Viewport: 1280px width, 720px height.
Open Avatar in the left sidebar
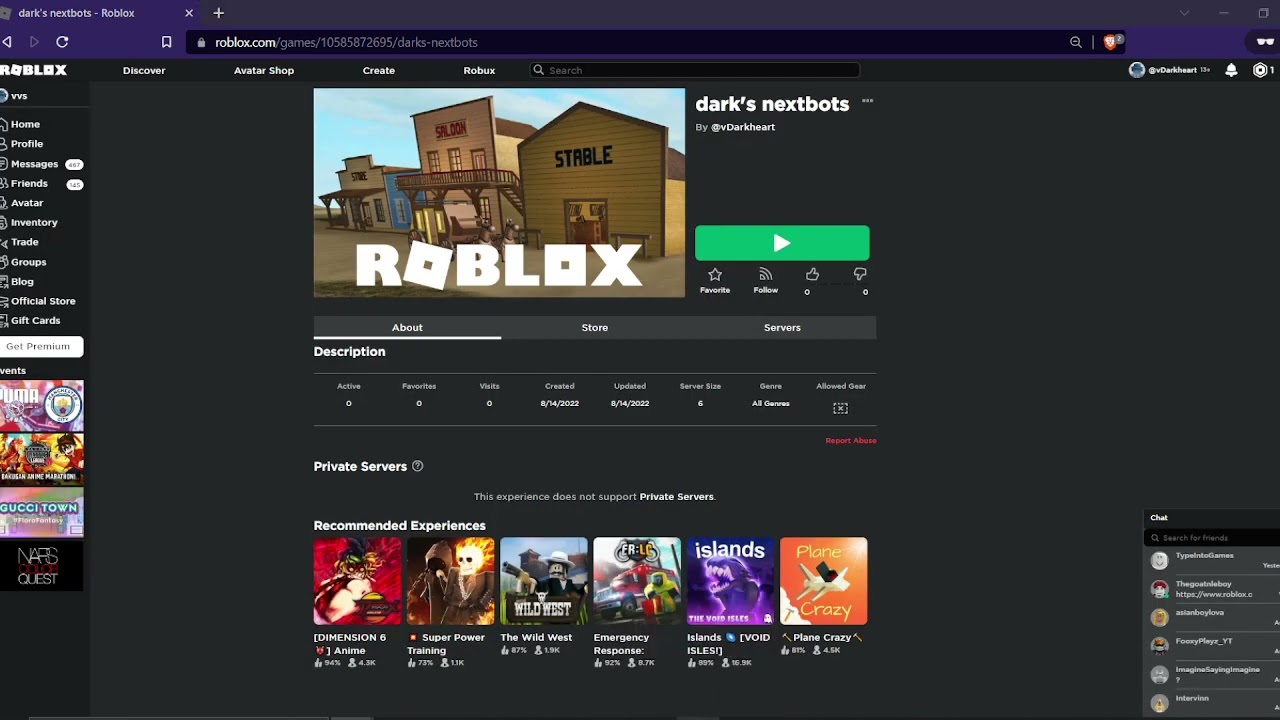(27, 203)
